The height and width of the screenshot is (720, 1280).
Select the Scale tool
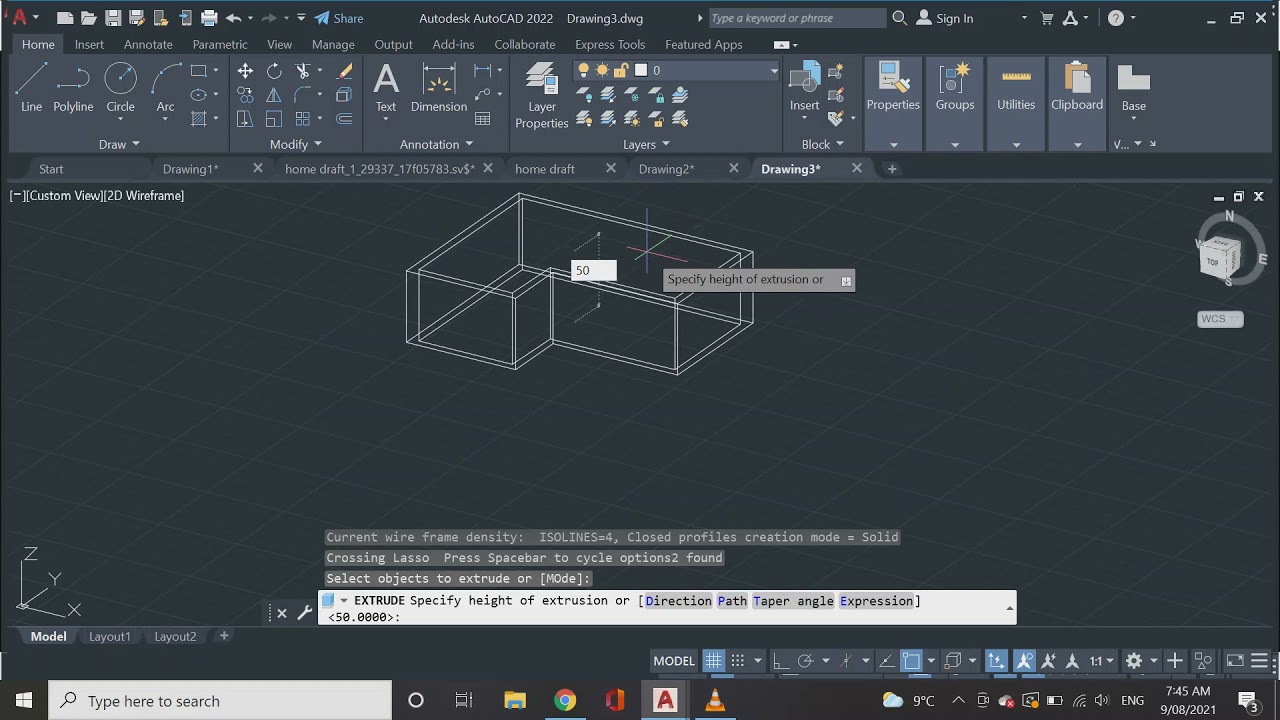274,119
